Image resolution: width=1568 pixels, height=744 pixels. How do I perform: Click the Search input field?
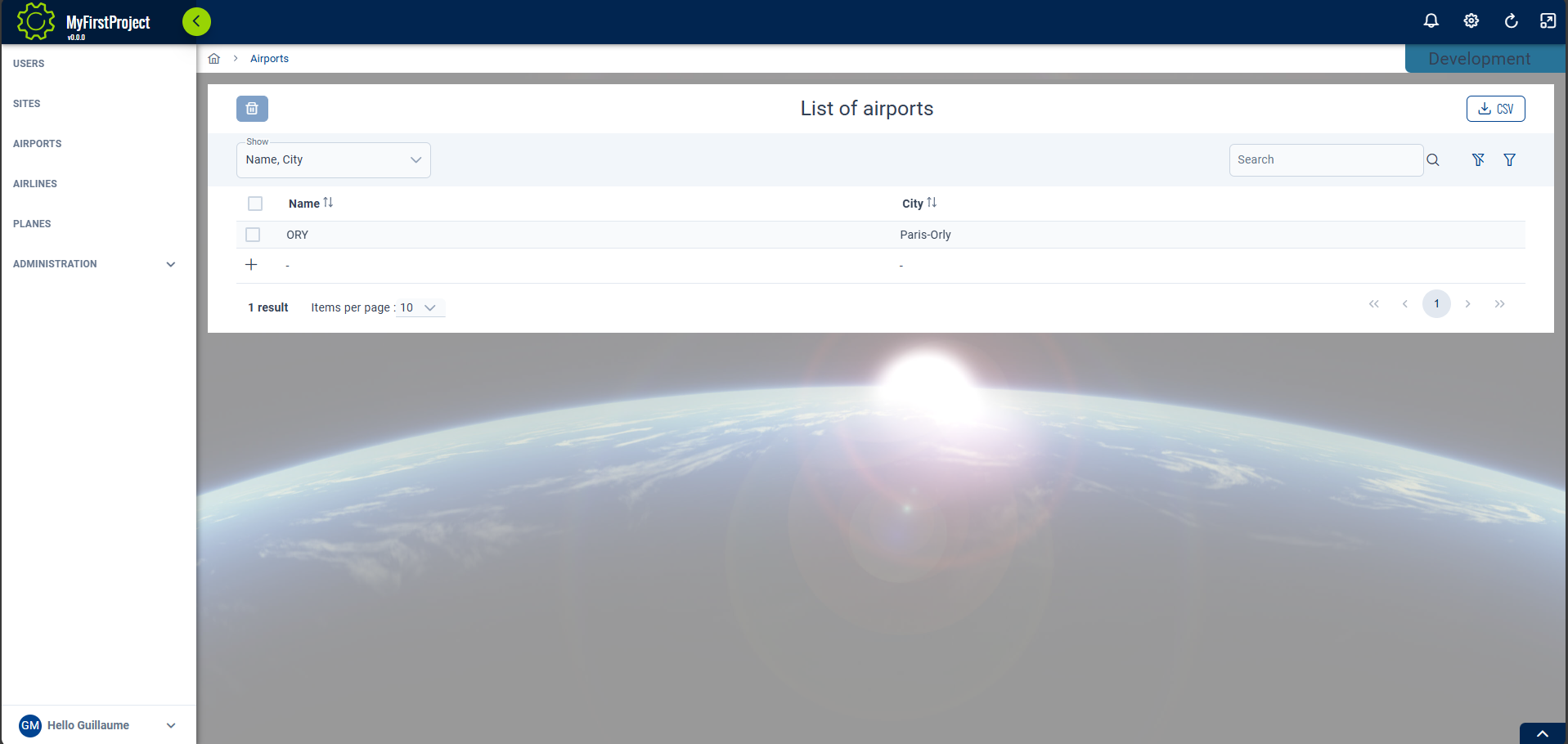click(x=1326, y=160)
